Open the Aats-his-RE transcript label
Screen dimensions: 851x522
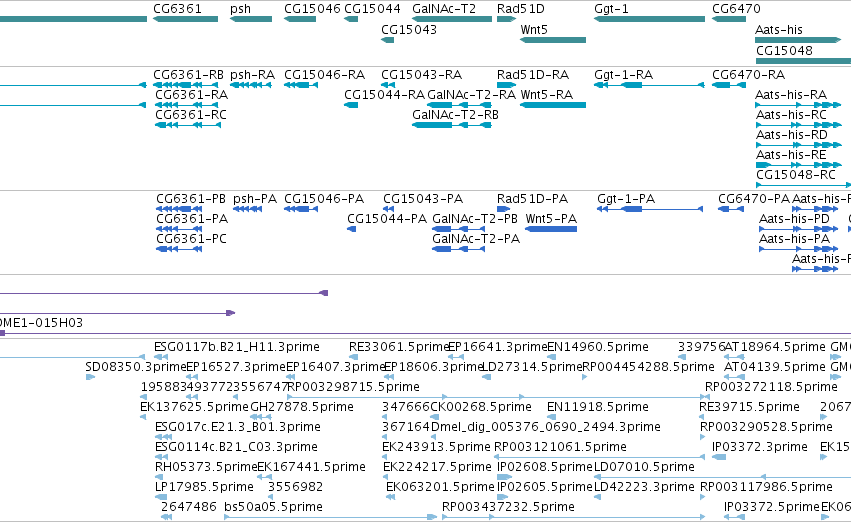pyautogui.click(x=791, y=155)
